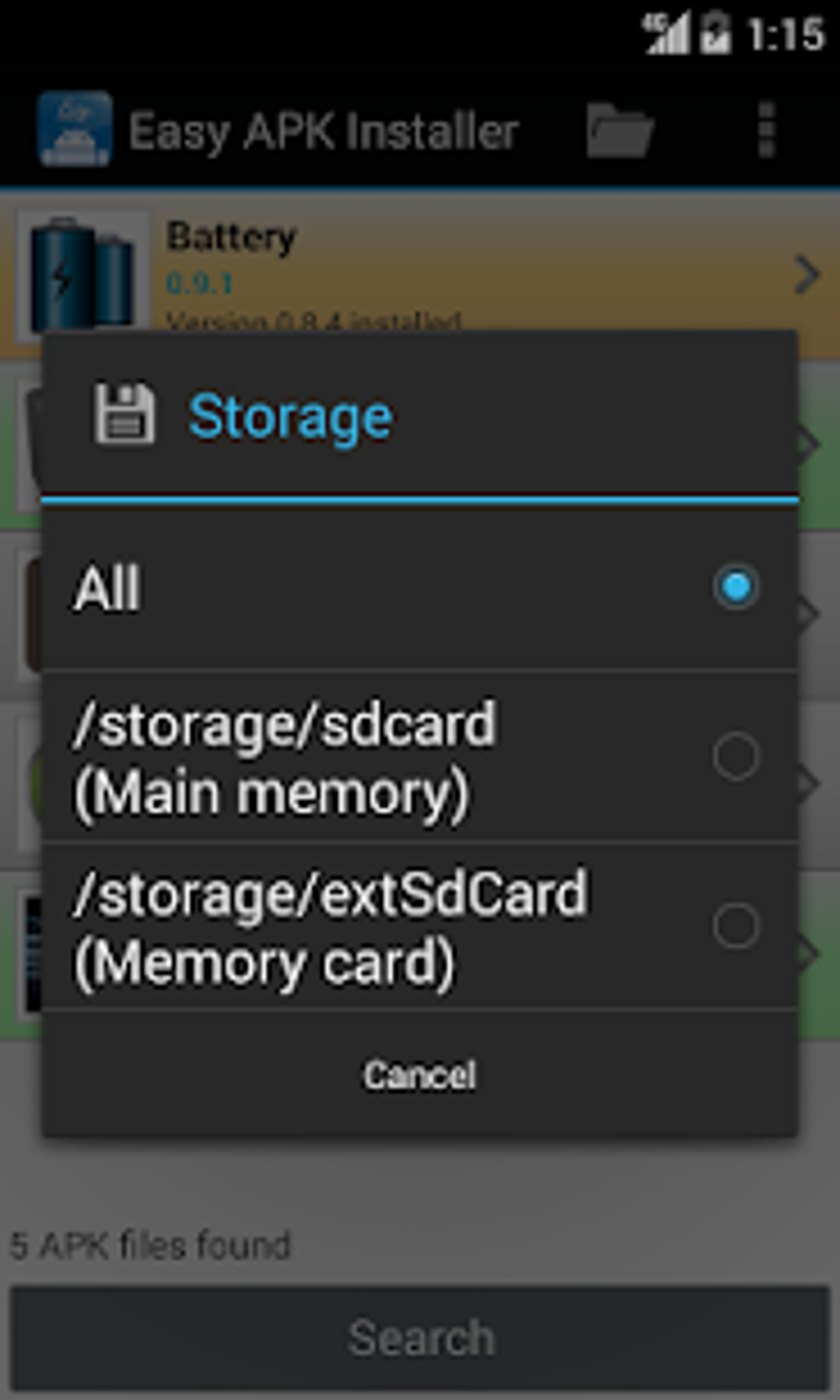Tap the clock showing 1:15
The width and height of the screenshot is (840, 1400).
[x=786, y=35]
